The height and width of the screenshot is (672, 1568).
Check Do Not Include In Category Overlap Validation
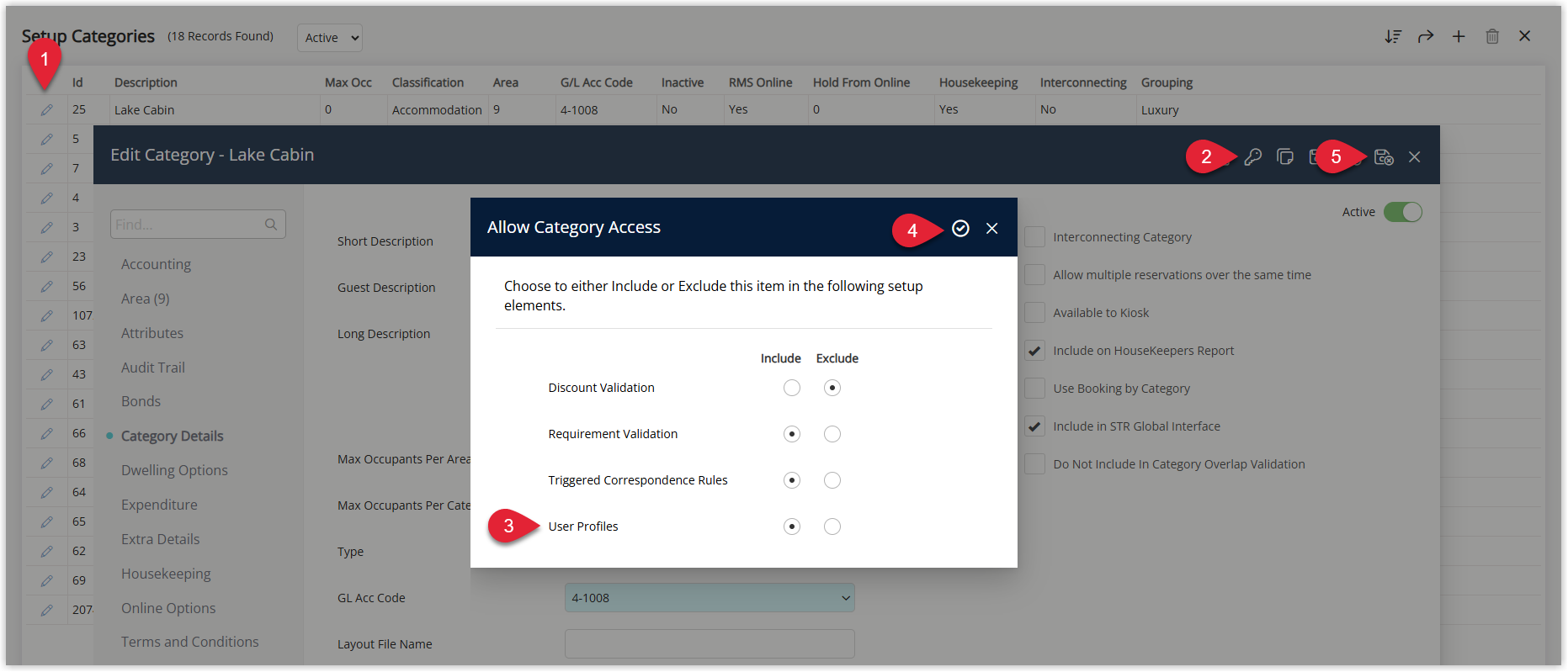click(1035, 464)
